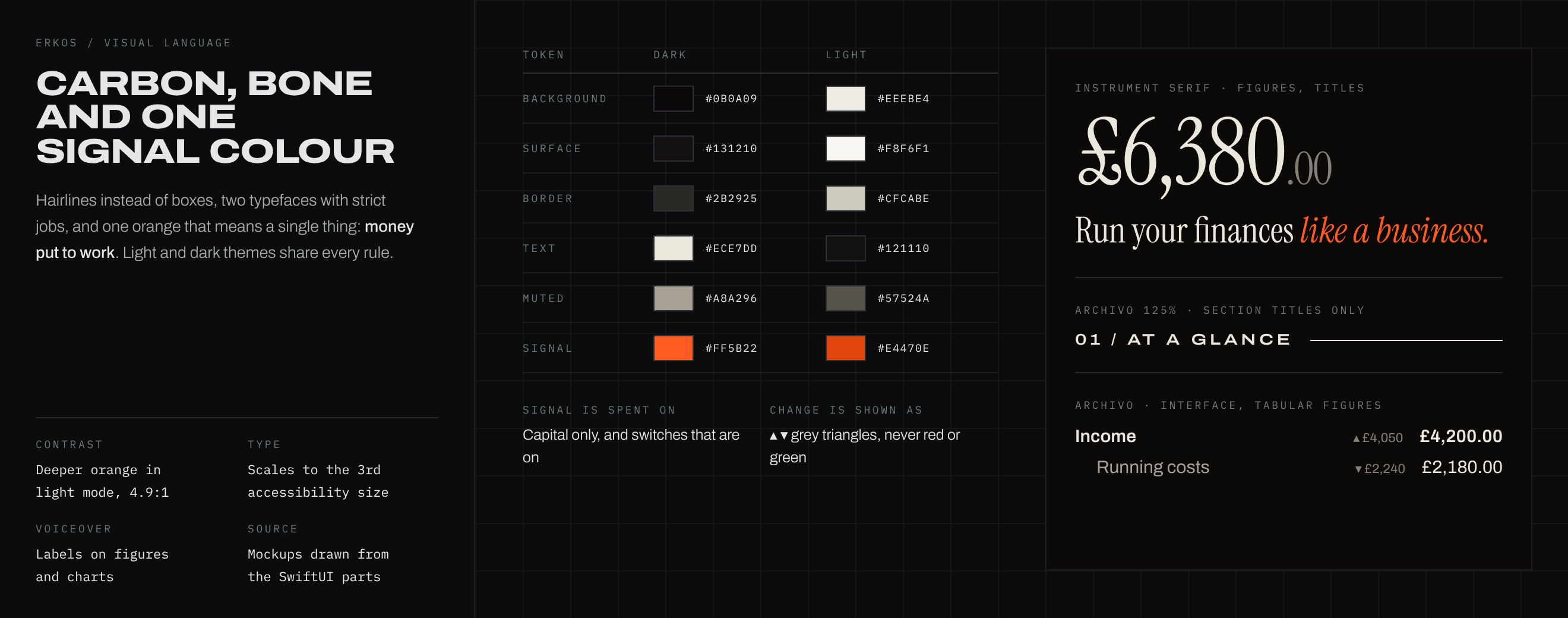Select the dark Surface swatch #131210
This screenshot has width=1568, height=618.
click(x=673, y=149)
